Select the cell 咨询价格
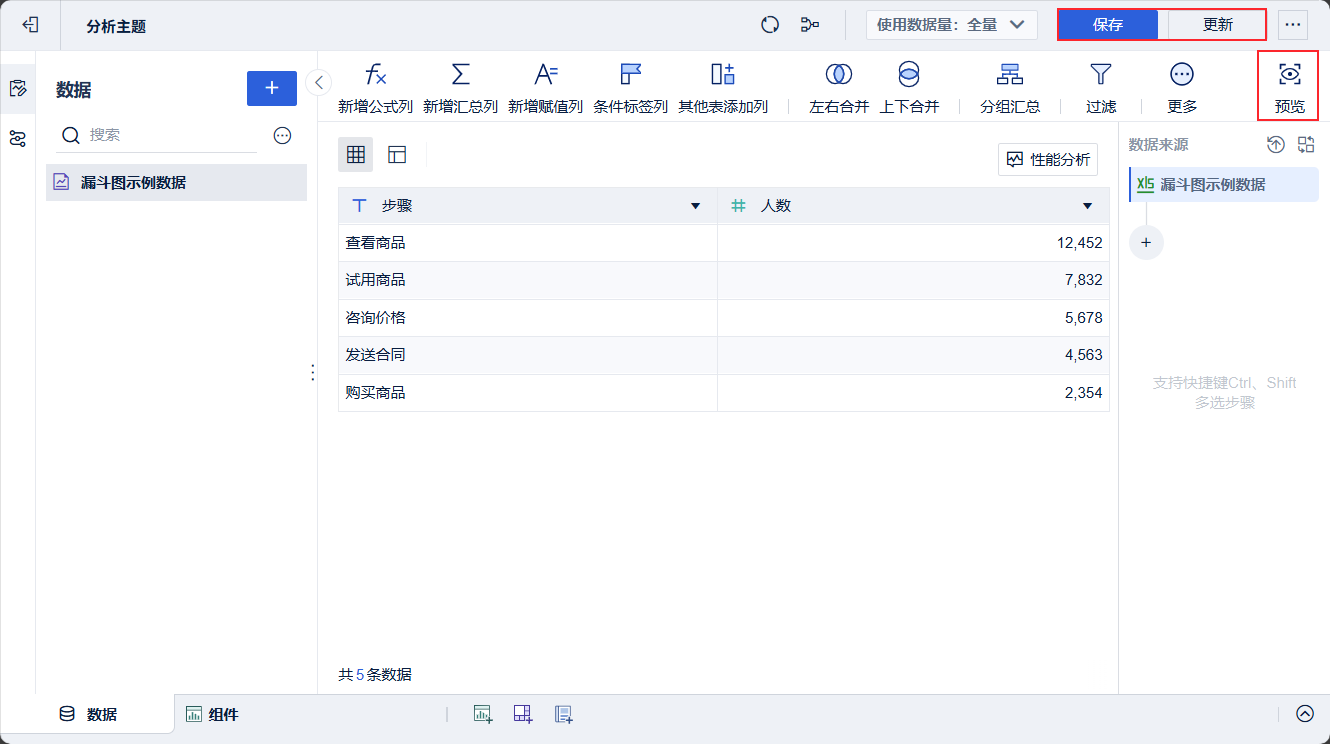Viewport: 1330px width, 744px height. [528, 318]
